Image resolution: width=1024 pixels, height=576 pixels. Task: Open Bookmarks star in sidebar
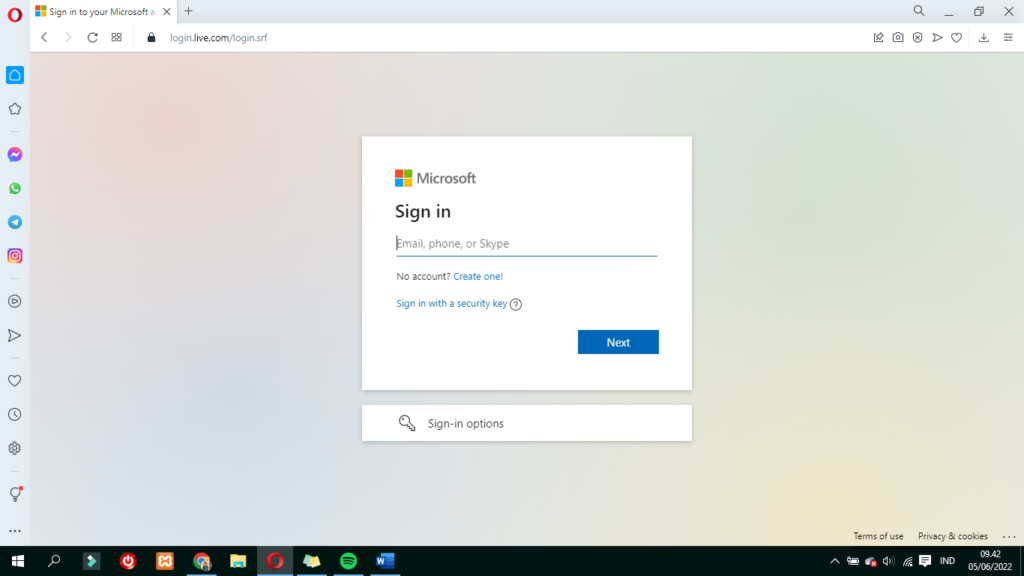click(15, 109)
